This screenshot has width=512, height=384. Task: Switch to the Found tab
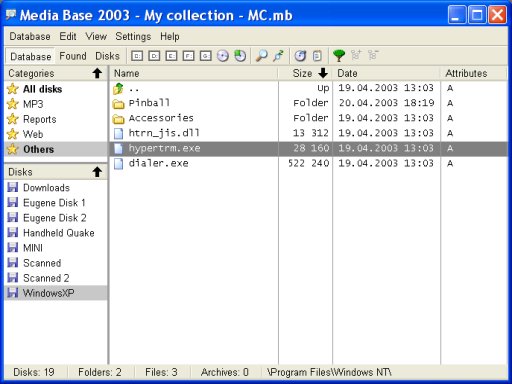pyautogui.click(x=73, y=56)
